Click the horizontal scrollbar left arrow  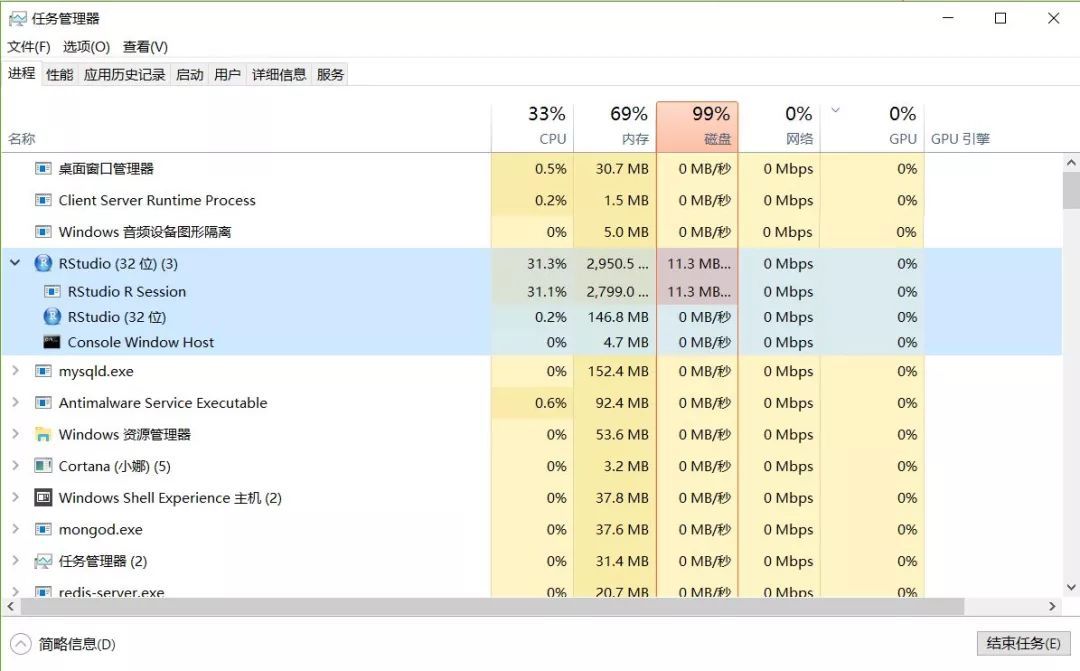[x=10, y=606]
